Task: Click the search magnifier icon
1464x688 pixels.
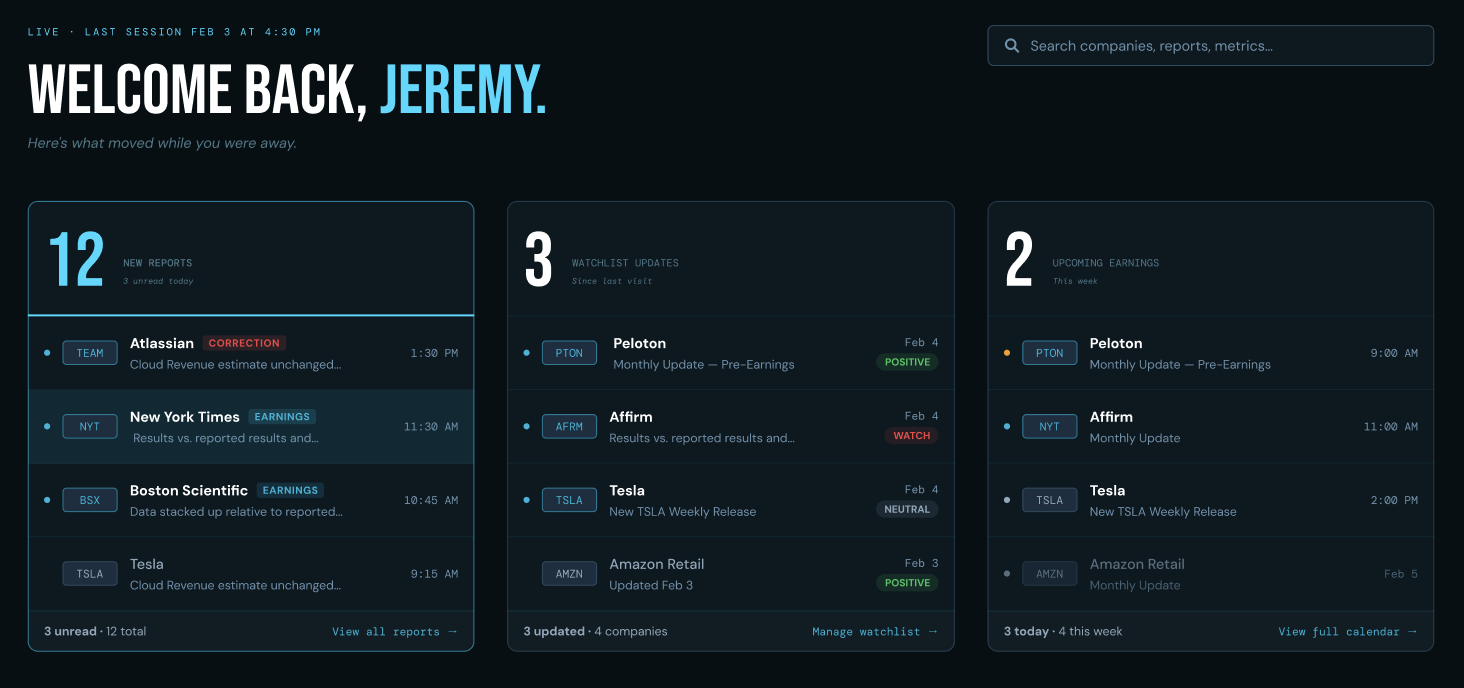Action: click(1012, 46)
